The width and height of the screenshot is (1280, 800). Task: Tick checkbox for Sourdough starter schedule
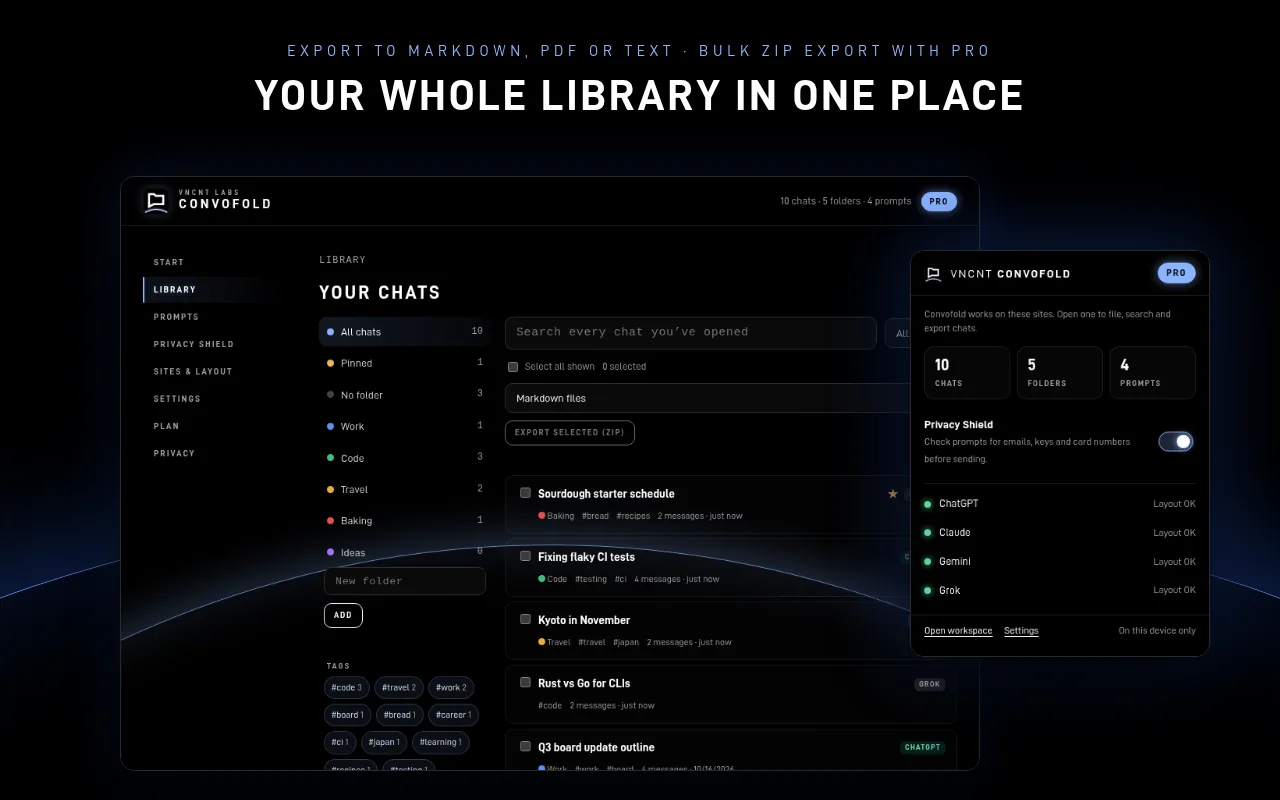[x=525, y=493]
